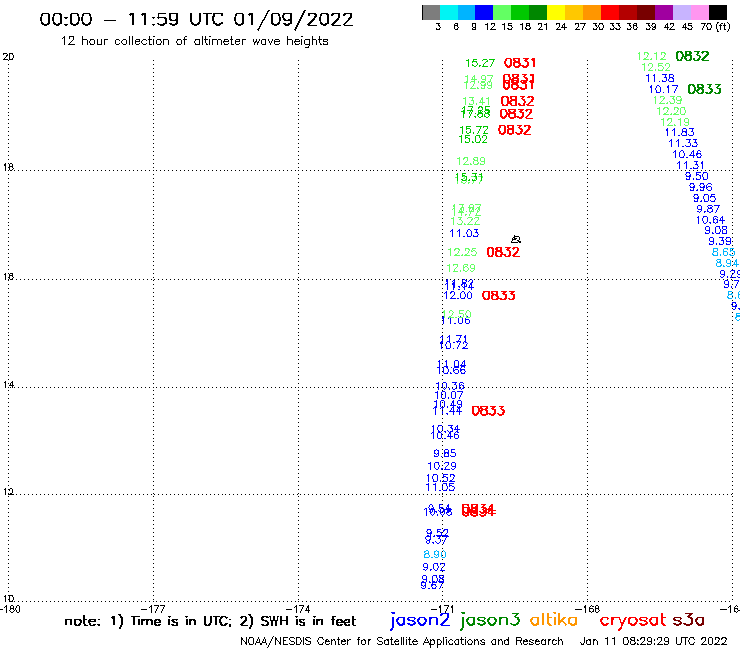740x650 pixels.
Task: Click the wave height value 11.83
Action: (x=680, y=133)
